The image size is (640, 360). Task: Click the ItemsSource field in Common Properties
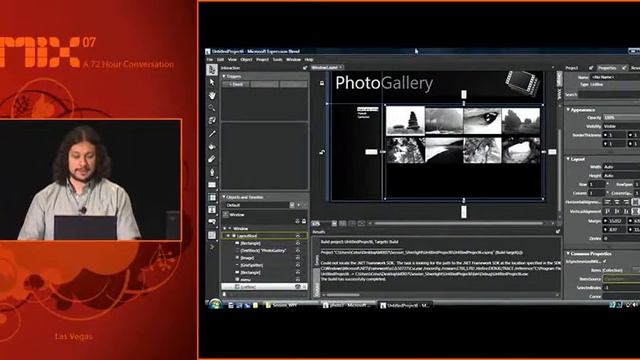point(621,279)
